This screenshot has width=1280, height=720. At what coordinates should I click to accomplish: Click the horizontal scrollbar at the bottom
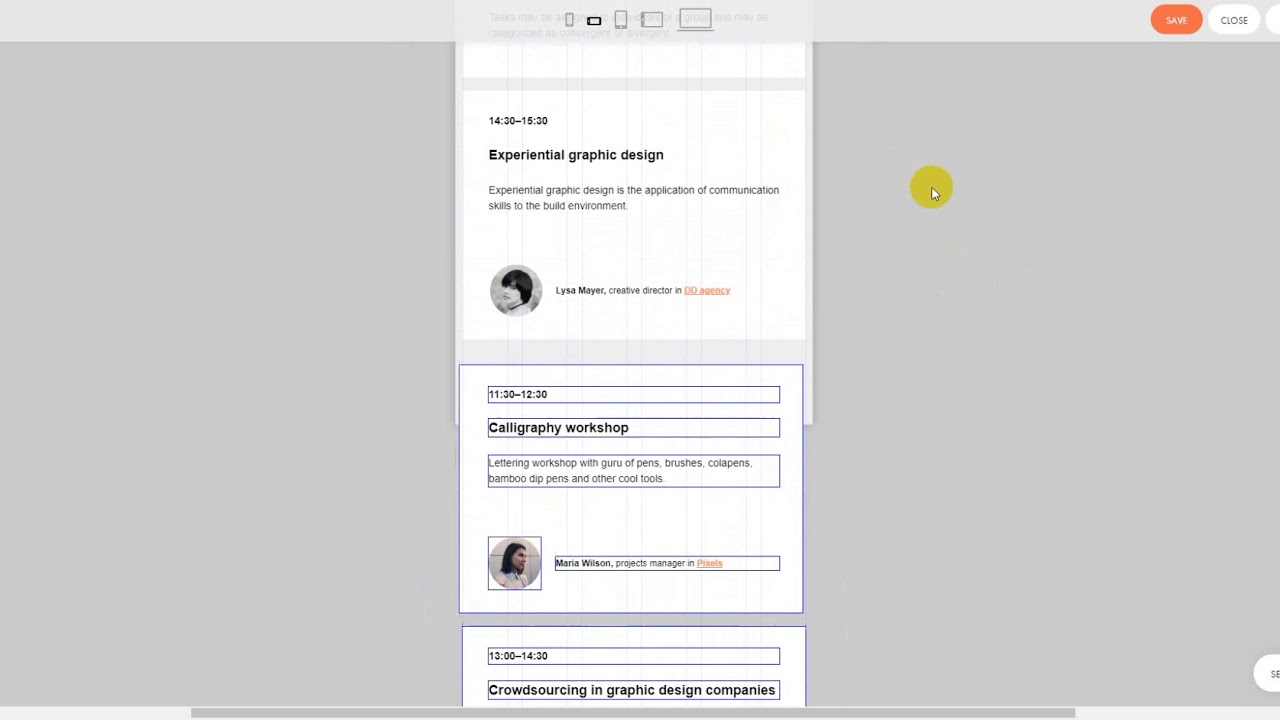click(633, 713)
